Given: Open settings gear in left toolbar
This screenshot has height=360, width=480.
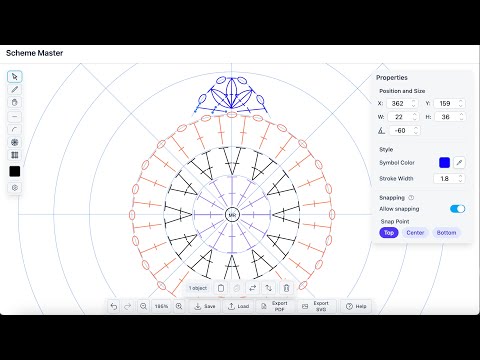Looking at the screenshot, I should pos(15,188).
